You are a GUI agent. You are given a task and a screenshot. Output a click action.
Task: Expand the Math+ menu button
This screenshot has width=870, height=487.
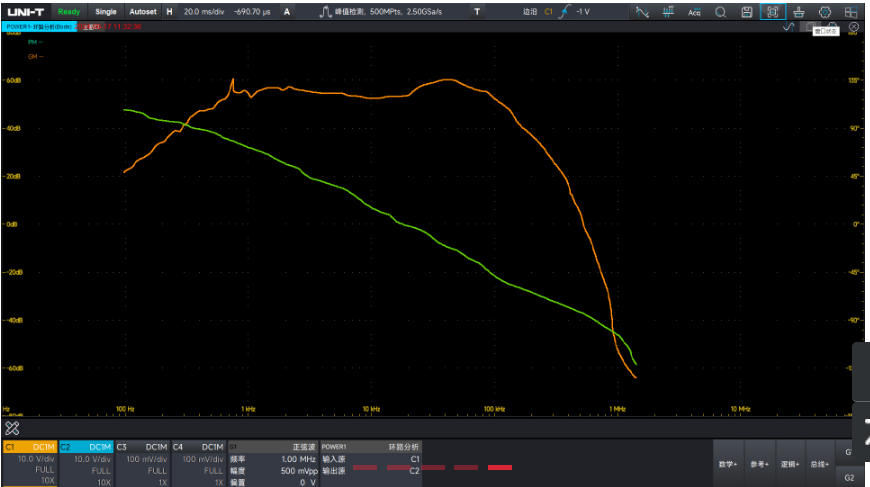(x=727, y=464)
